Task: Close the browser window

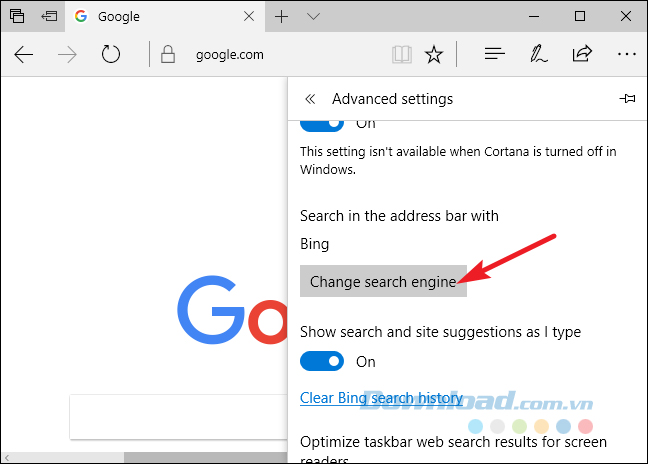Action: 626,17
